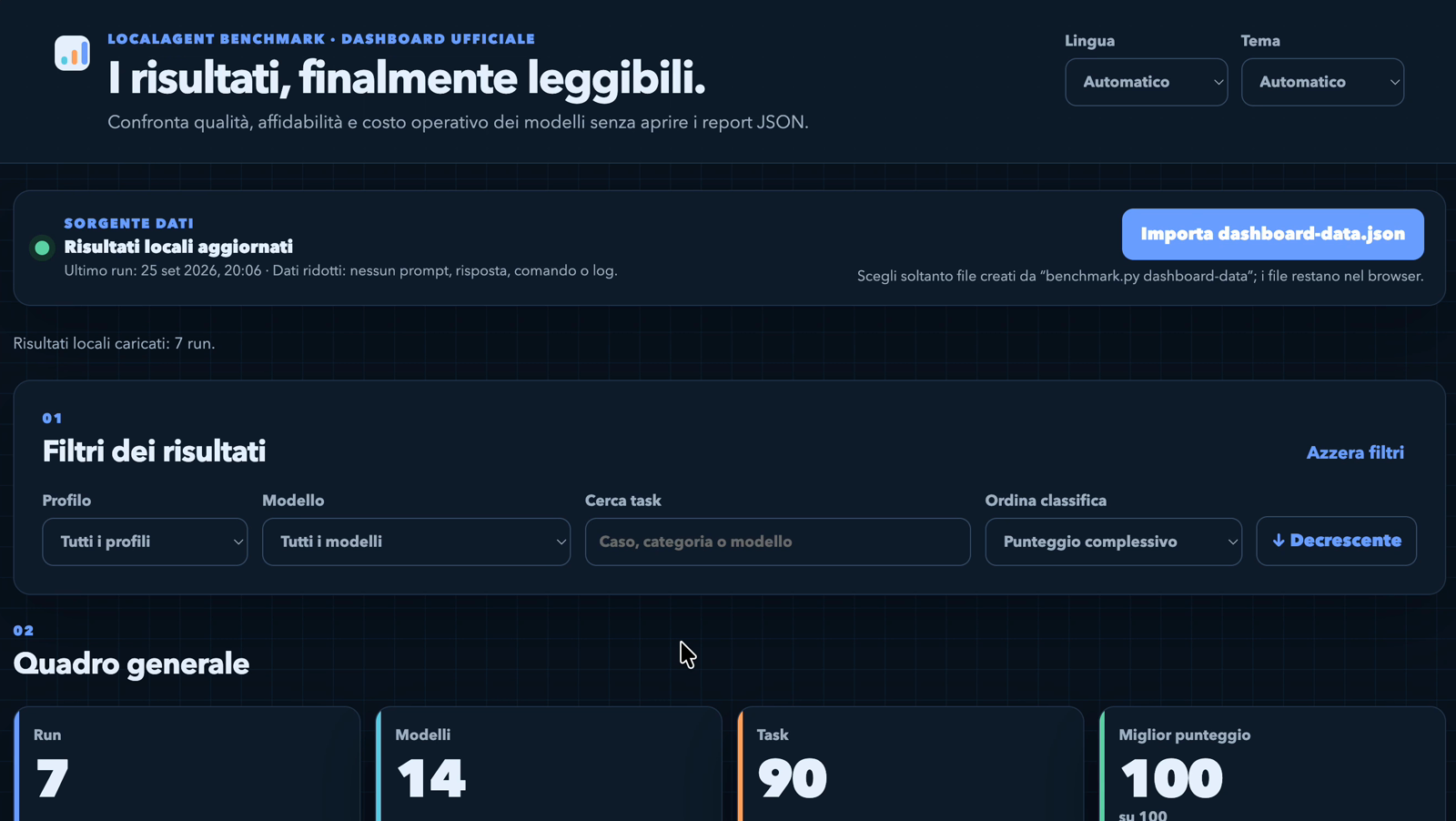Click the green data source status dot
Viewport: 1456px width, 821px height.
pos(42,248)
